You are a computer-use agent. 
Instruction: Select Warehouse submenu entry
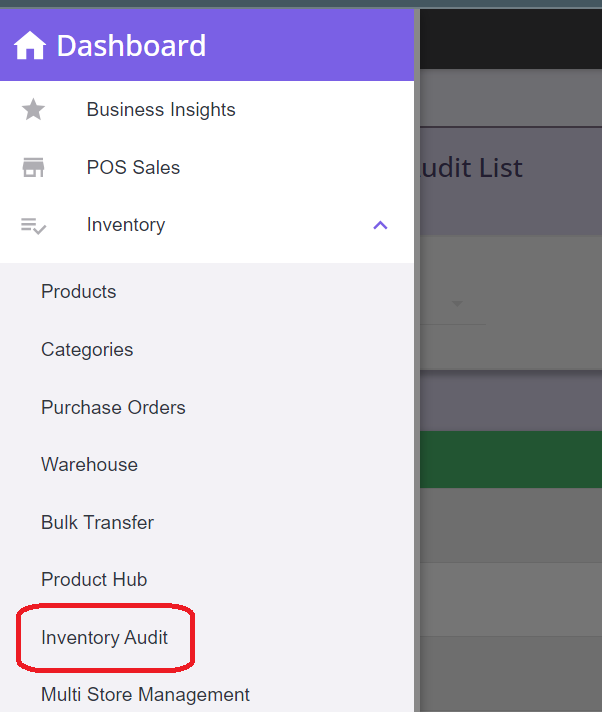[x=89, y=465]
